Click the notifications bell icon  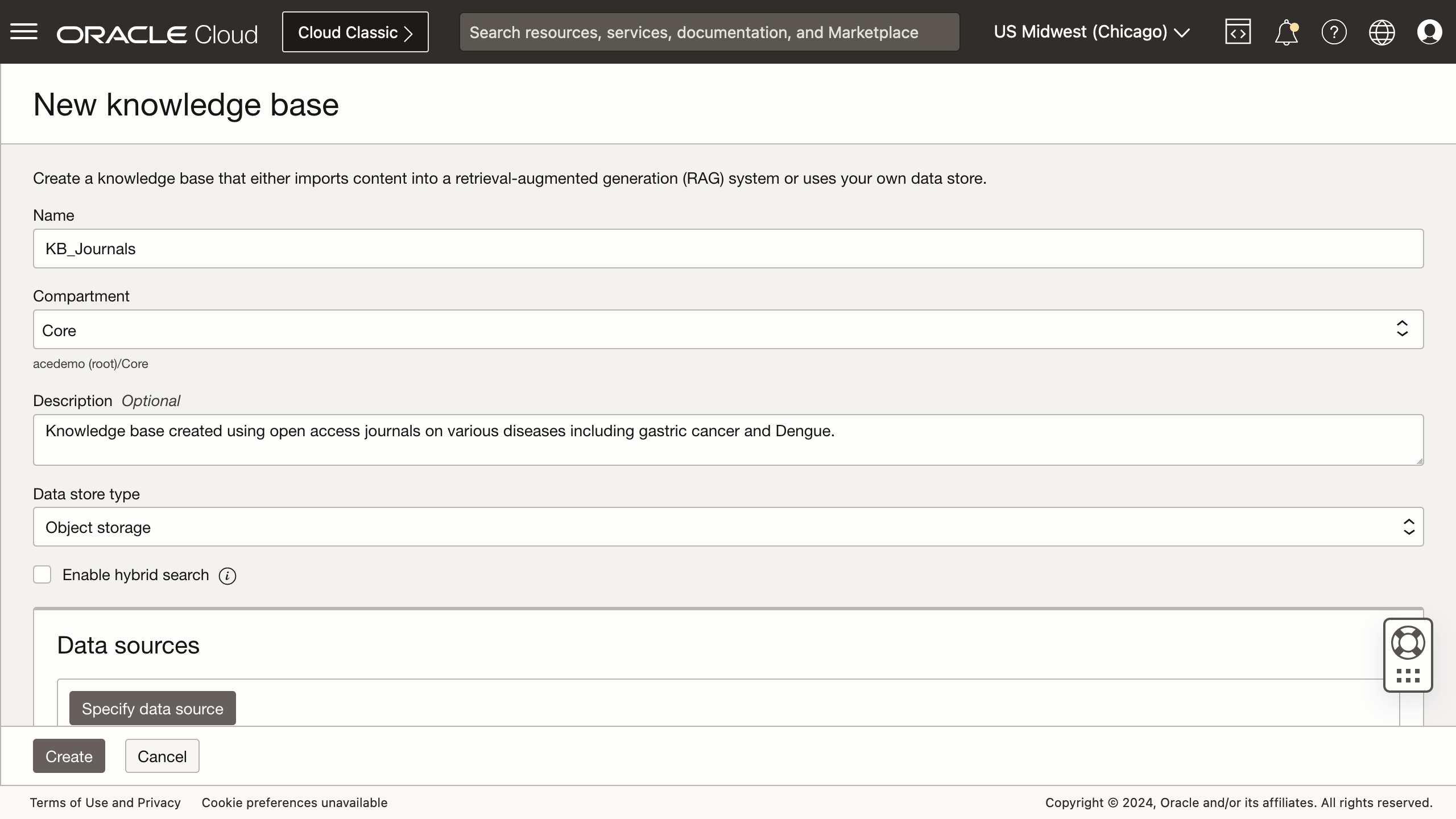1287,32
